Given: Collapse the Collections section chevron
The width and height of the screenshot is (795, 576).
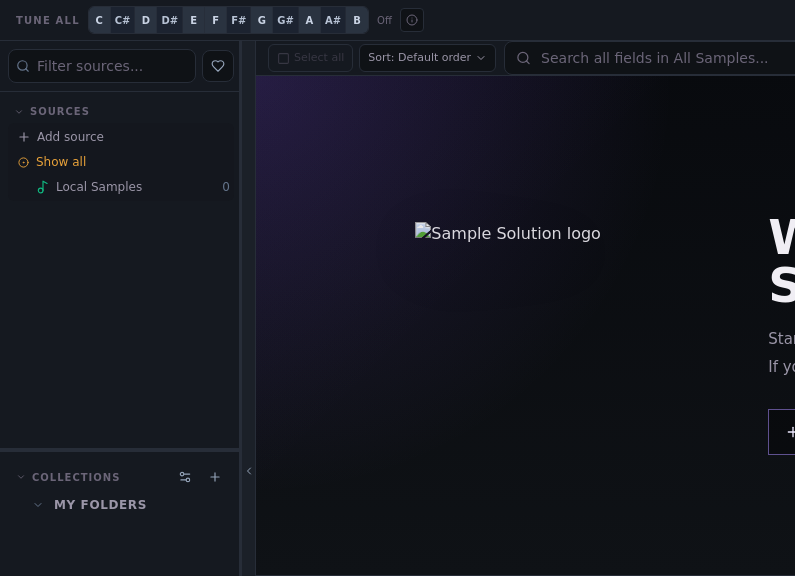Looking at the screenshot, I should 21,477.
